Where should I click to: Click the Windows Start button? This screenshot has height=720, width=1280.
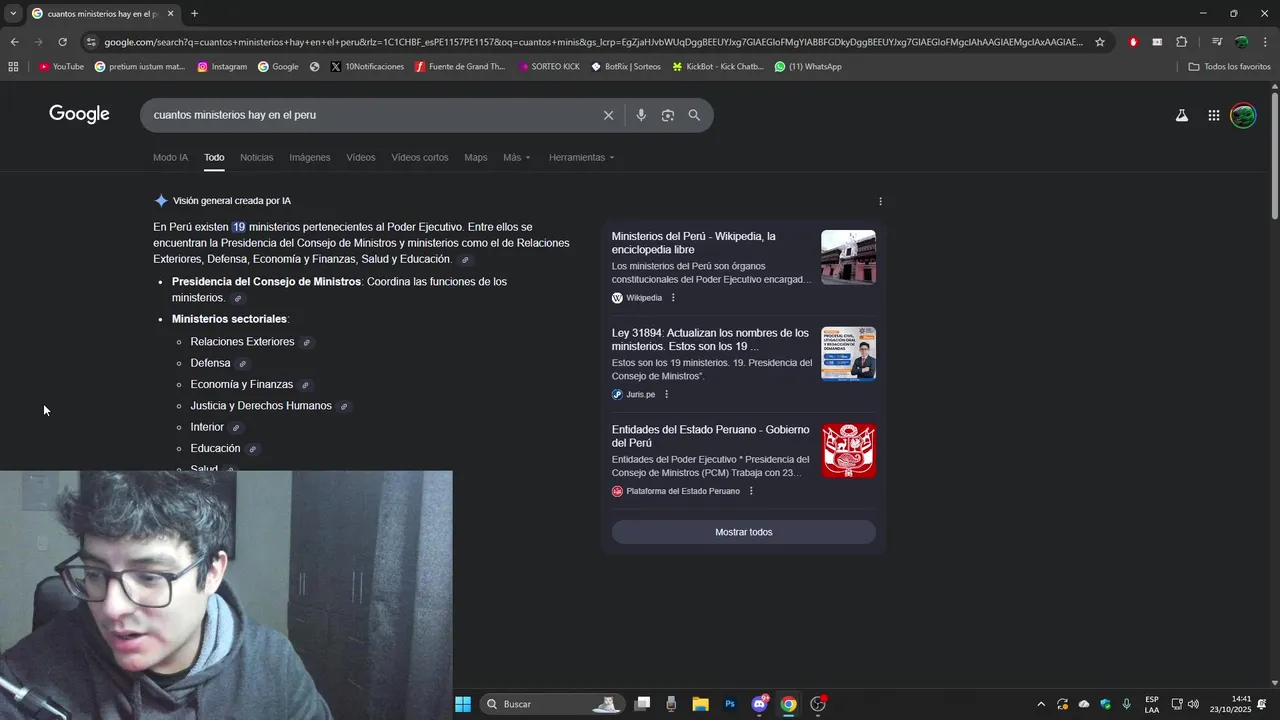(x=463, y=704)
